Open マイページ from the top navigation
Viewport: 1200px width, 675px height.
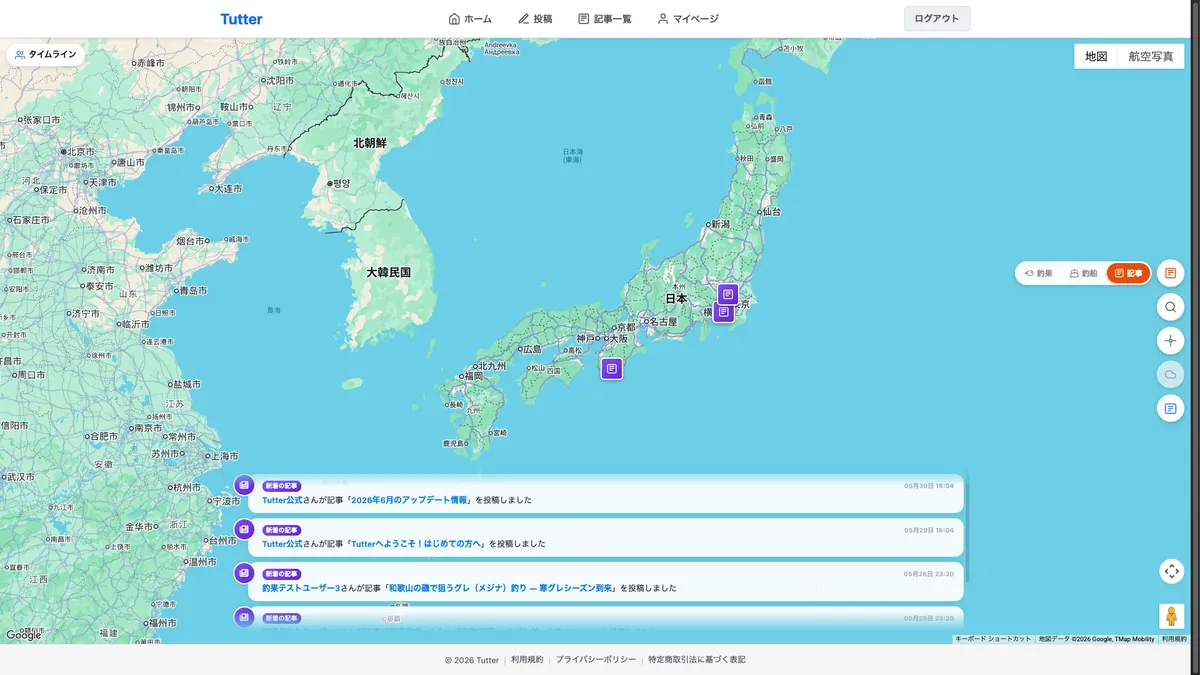688,19
